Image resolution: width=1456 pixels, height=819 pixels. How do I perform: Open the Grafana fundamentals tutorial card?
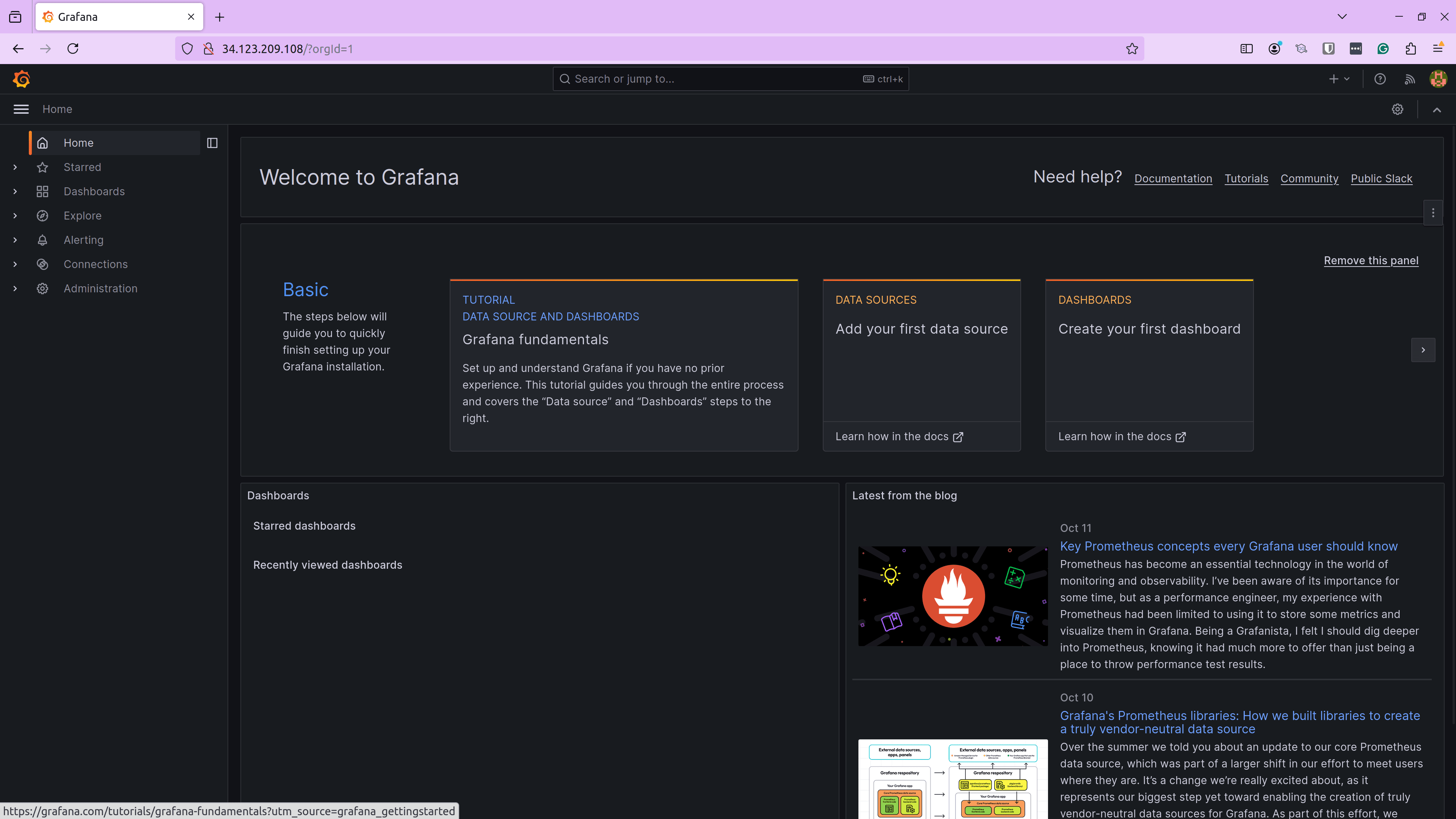coord(623,365)
